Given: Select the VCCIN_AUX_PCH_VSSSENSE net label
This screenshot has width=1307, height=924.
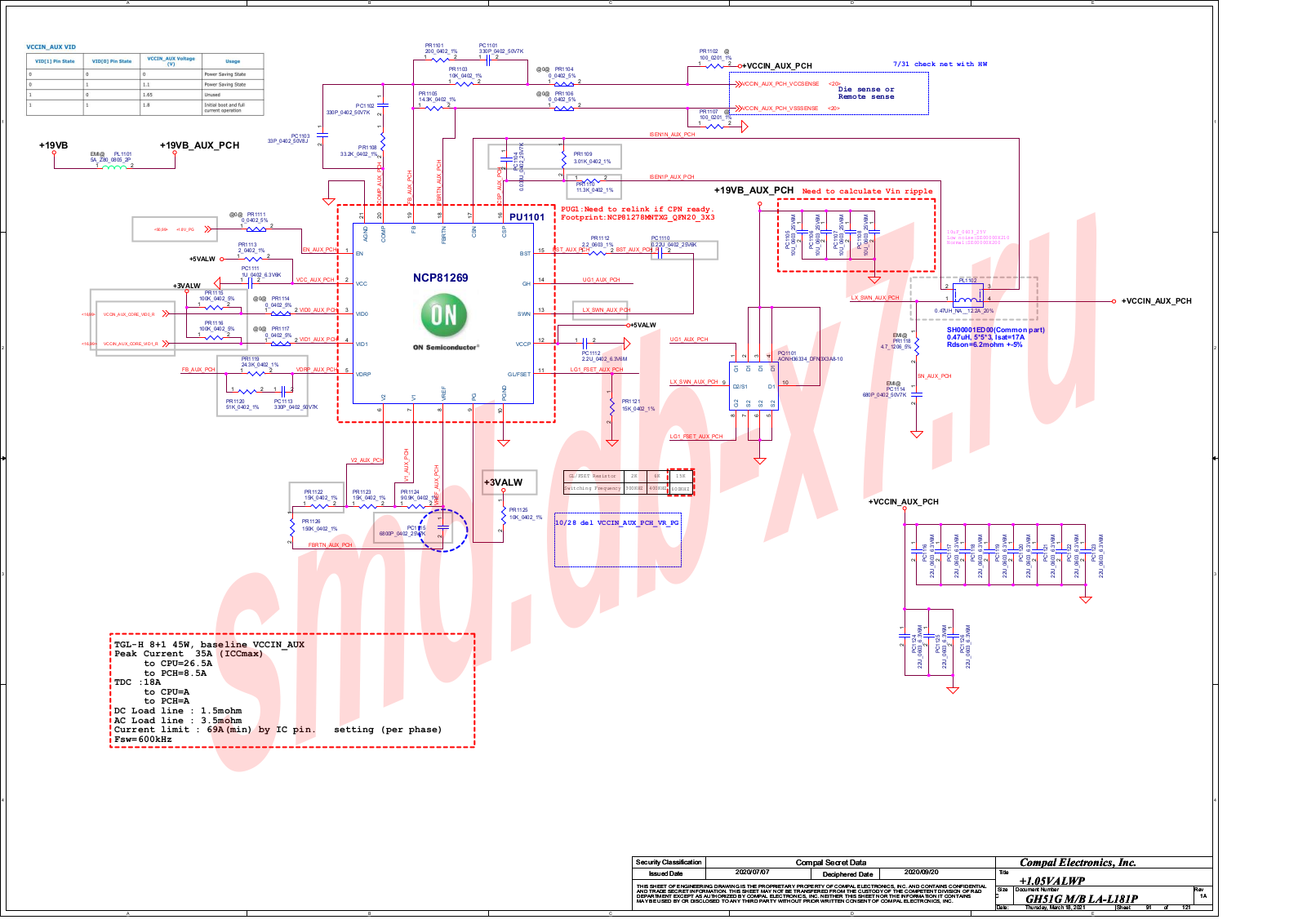Looking at the screenshot, I should [780, 109].
